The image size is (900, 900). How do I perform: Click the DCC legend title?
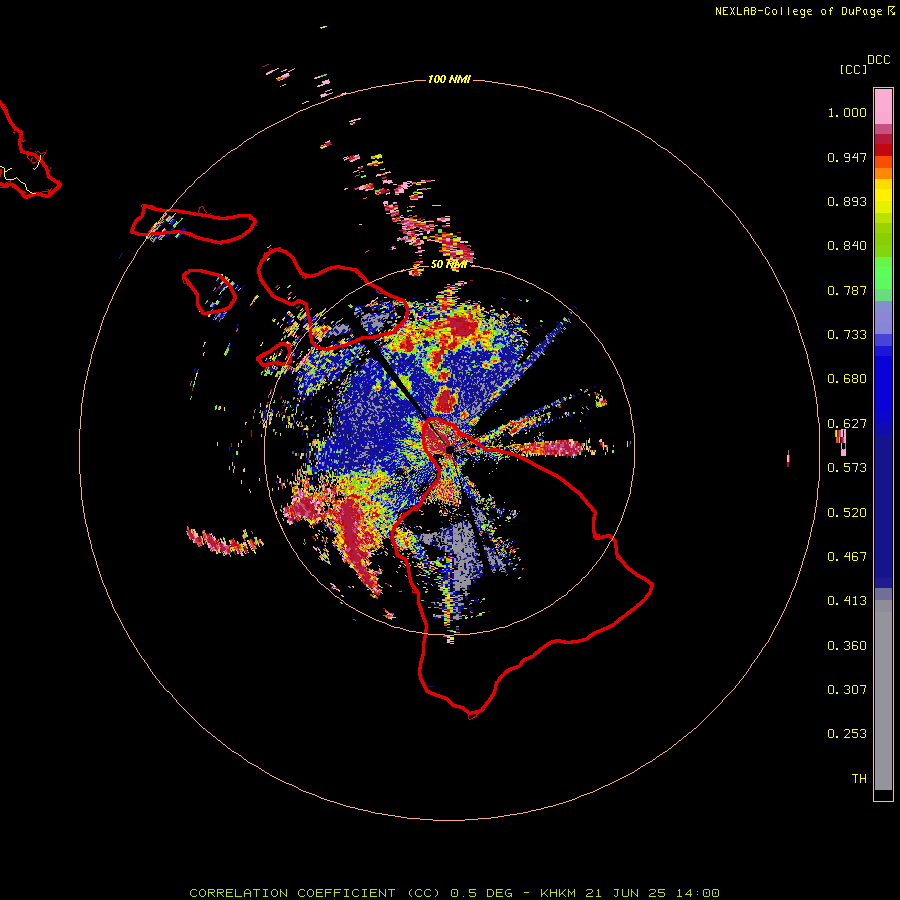pyautogui.click(x=879, y=60)
